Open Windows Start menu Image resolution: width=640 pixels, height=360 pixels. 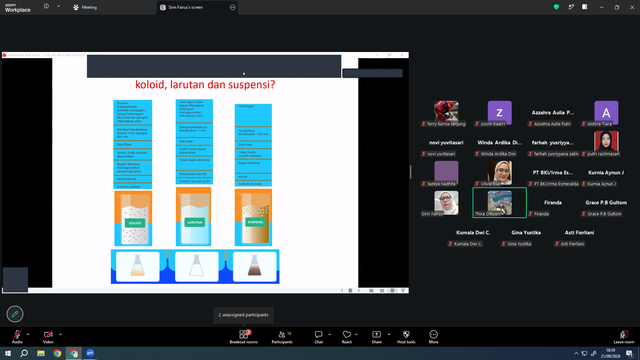pyautogui.click(x=8, y=353)
